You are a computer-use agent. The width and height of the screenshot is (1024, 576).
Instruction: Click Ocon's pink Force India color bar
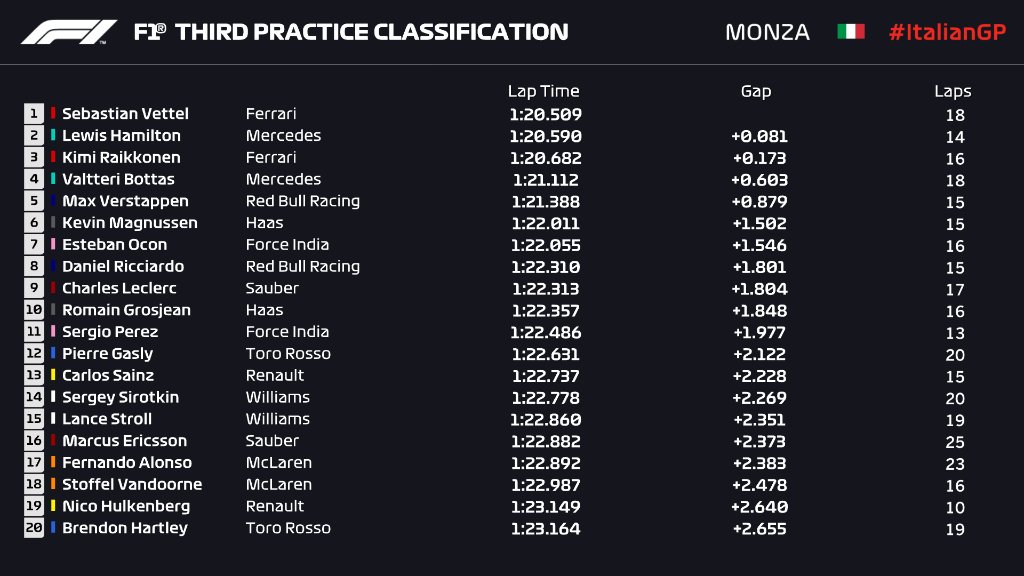coord(54,245)
